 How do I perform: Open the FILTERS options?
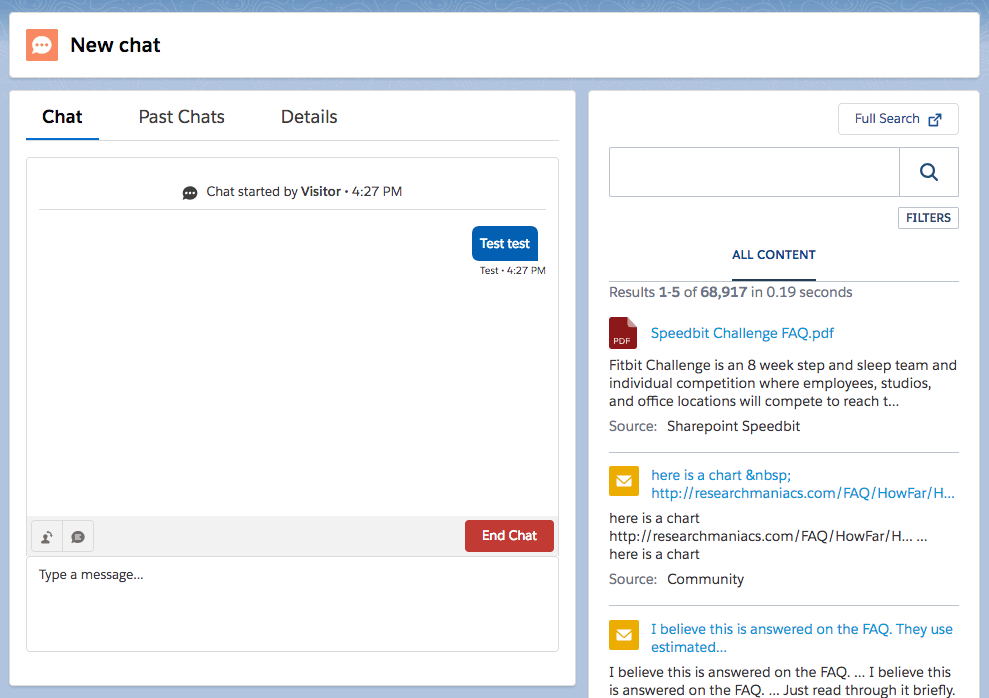928,217
